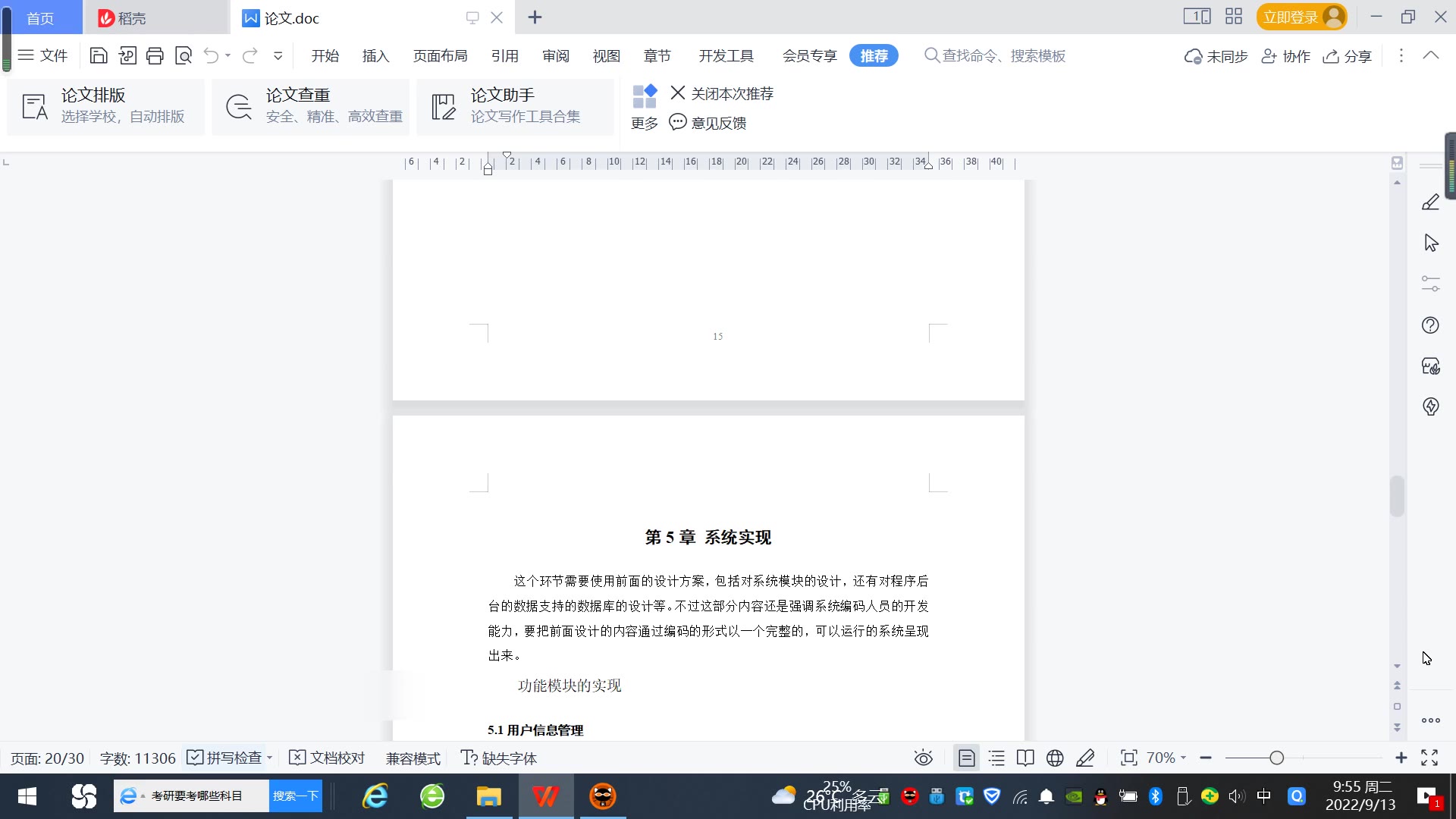Open the pen annotation tool in right sidebar
The image size is (1456, 819).
pyautogui.click(x=1430, y=202)
